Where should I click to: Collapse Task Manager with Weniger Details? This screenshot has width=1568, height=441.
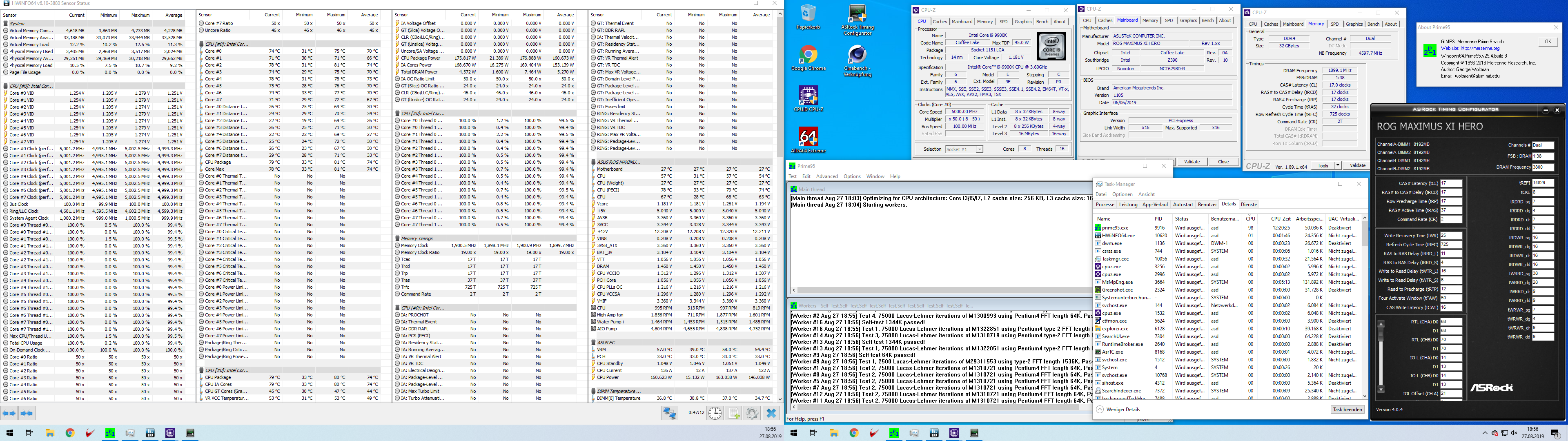pyautogui.click(x=1118, y=409)
